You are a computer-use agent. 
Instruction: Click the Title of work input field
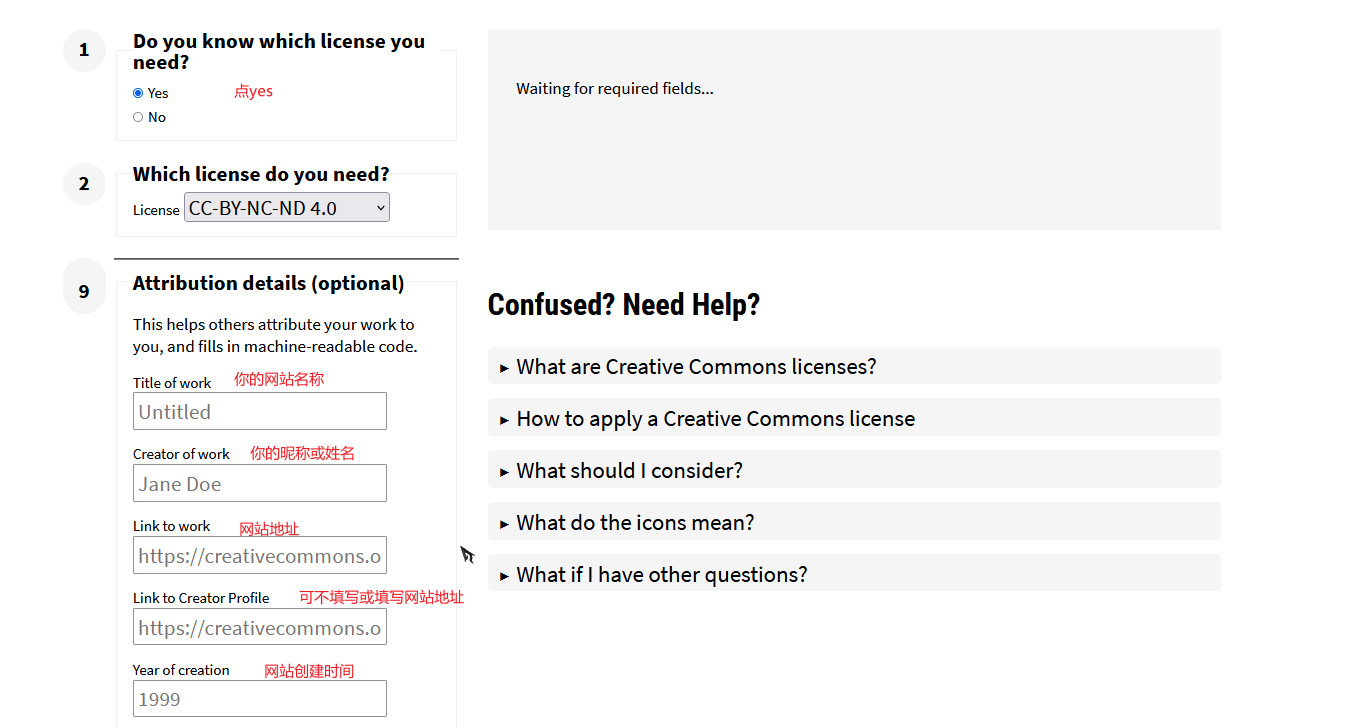click(259, 412)
